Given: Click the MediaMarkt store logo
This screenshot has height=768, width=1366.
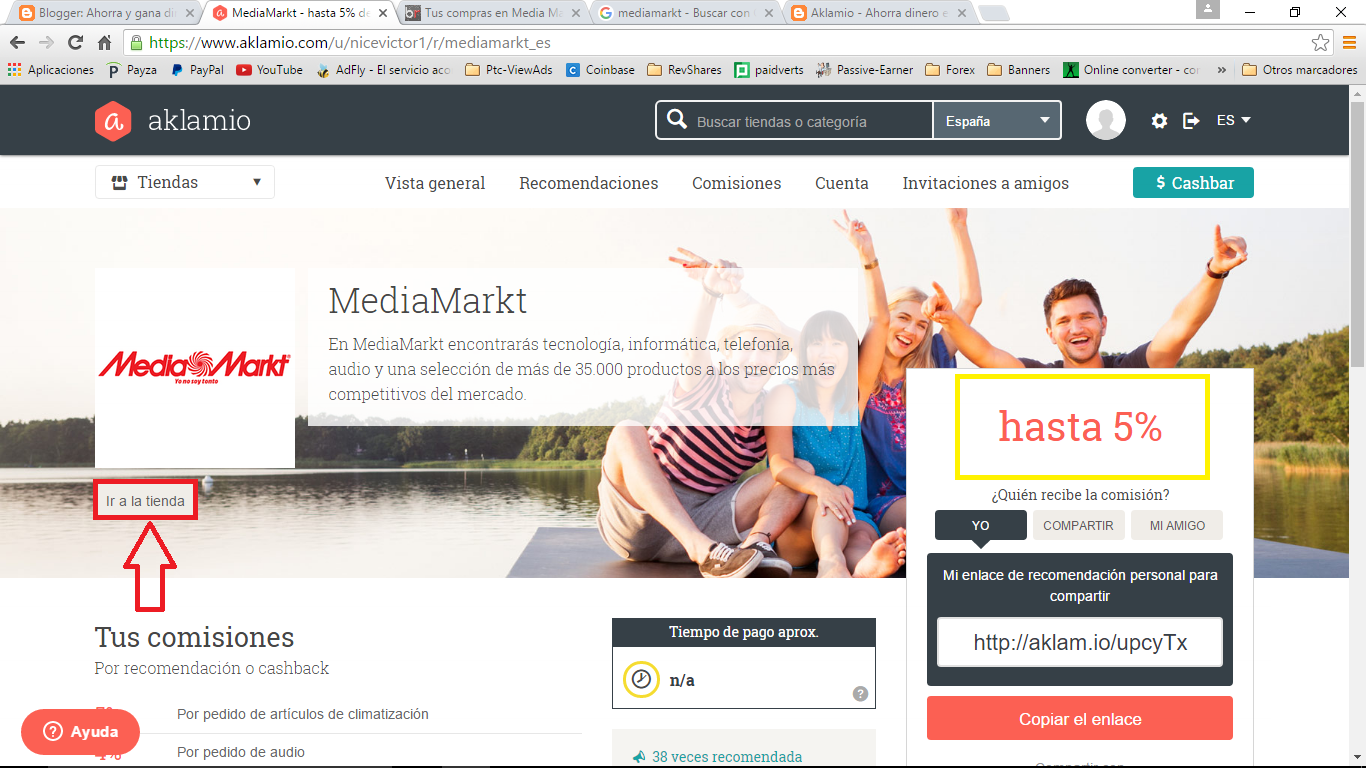Looking at the screenshot, I should (195, 367).
